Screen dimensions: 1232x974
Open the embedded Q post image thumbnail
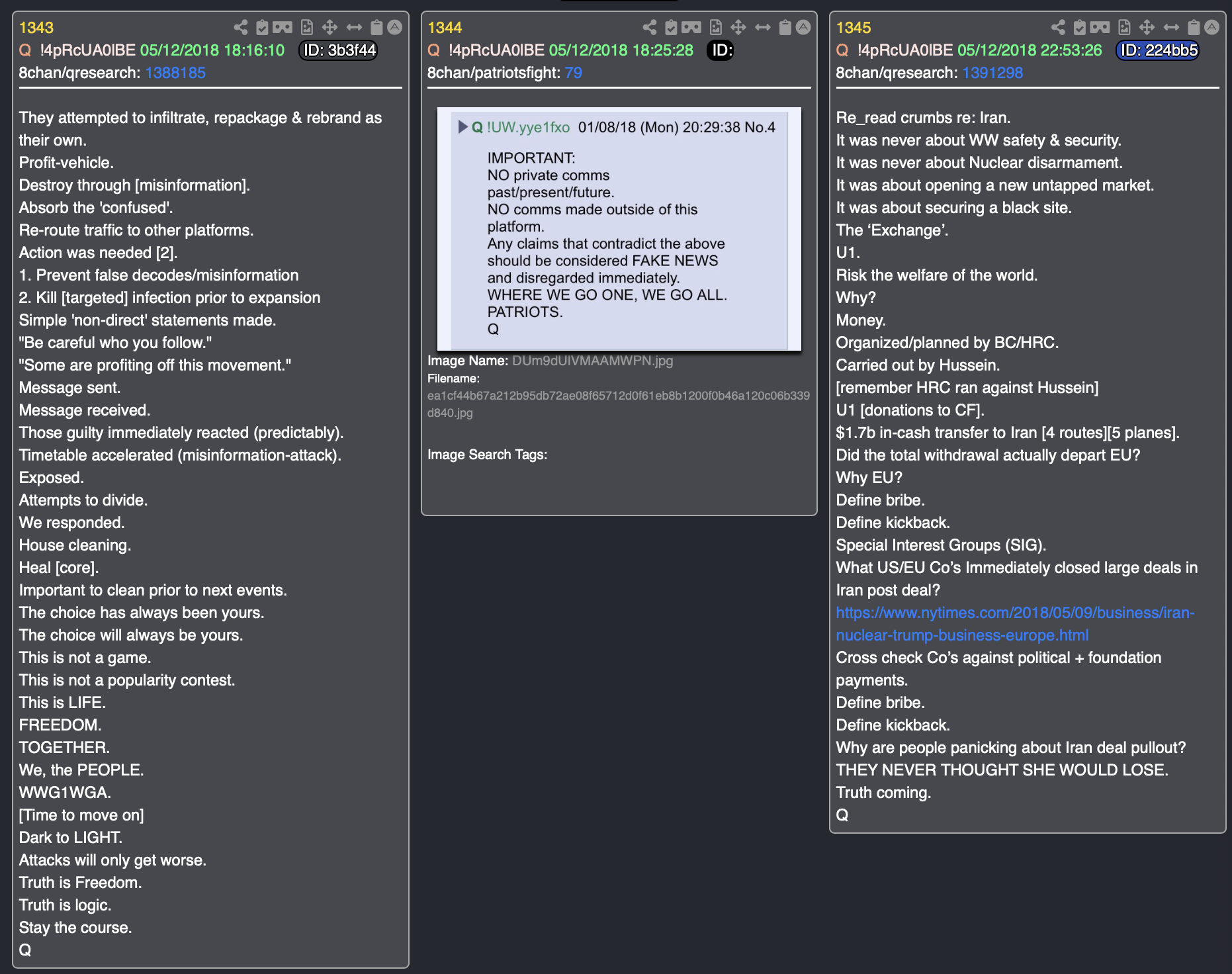pos(619,229)
